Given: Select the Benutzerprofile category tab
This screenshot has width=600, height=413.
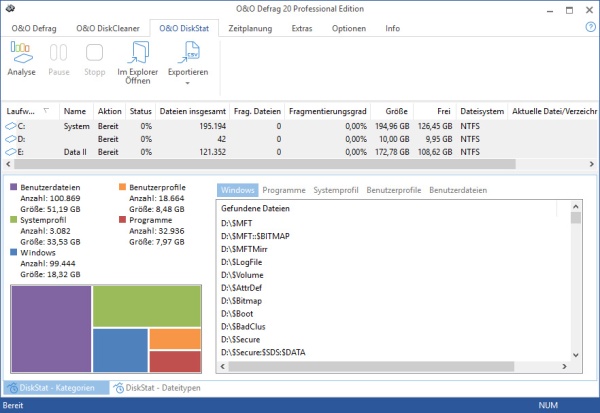Looking at the screenshot, I should (x=394, y=190).
